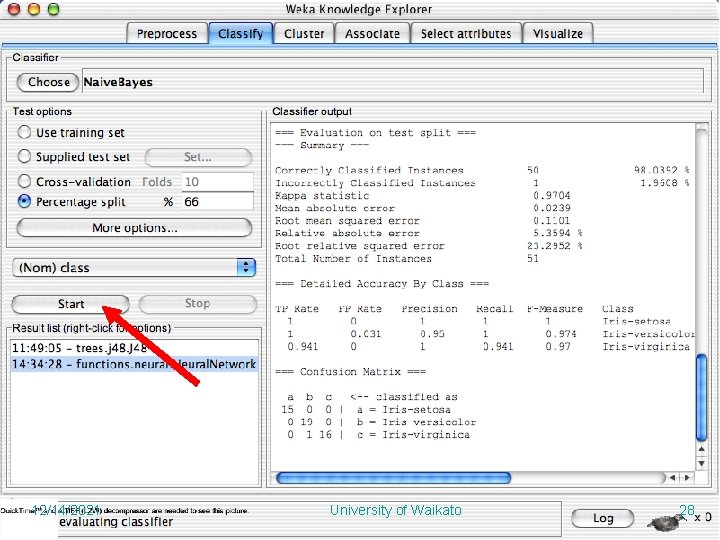Open the Select attributes tab
Image resolution: width=720 pixels, height=540 pixels.
[466, 34]
